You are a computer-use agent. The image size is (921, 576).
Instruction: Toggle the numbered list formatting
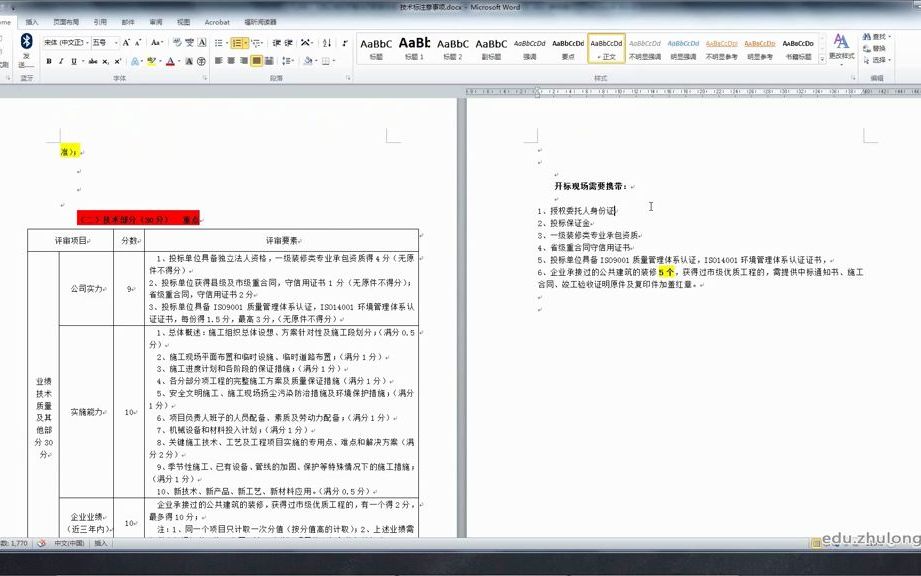[x=237, y=42]
